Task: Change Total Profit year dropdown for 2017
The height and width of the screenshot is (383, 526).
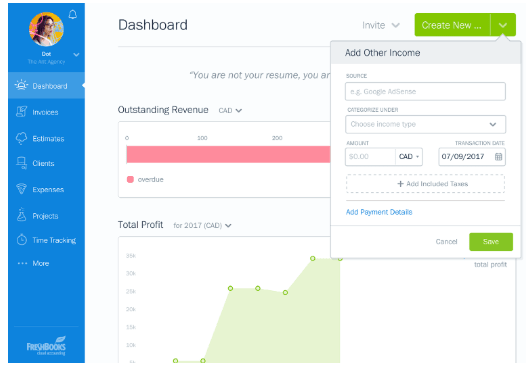Action: point(202,225)
